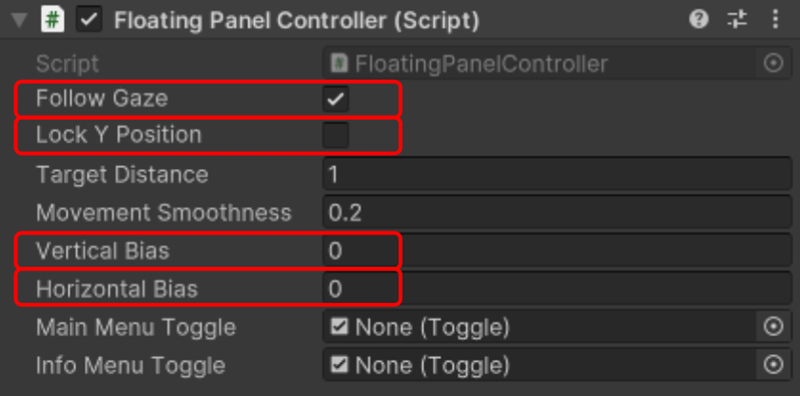Click the Target Distance value field
The width and height of the screenshot is (800, 396).
click(557, 175)
